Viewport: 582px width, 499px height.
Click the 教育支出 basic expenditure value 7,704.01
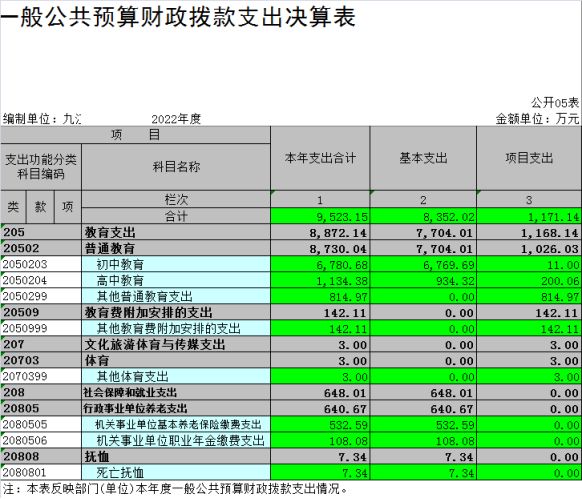point(423,232)
